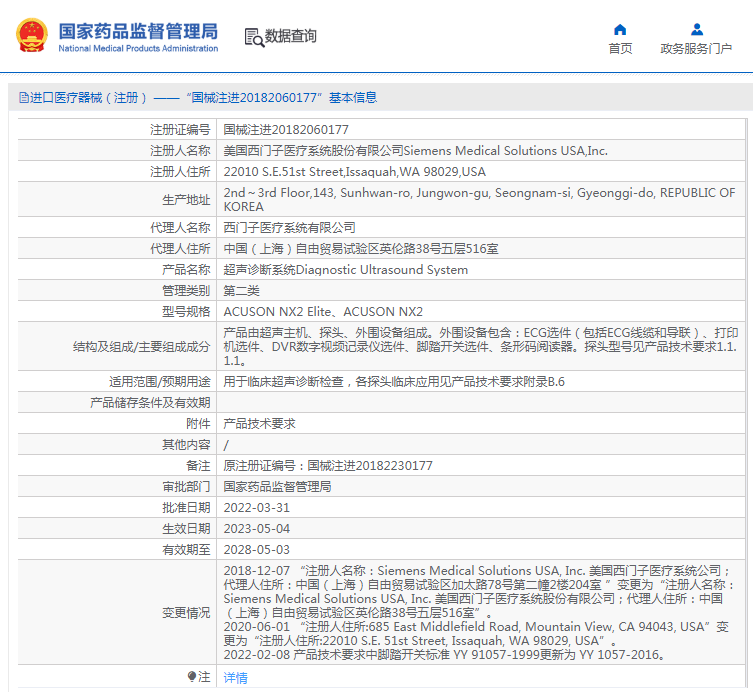Click the 产品名称 row label
Image resolution: width=753 pixels, height=692 pixels.
click(x=186, y=270)
